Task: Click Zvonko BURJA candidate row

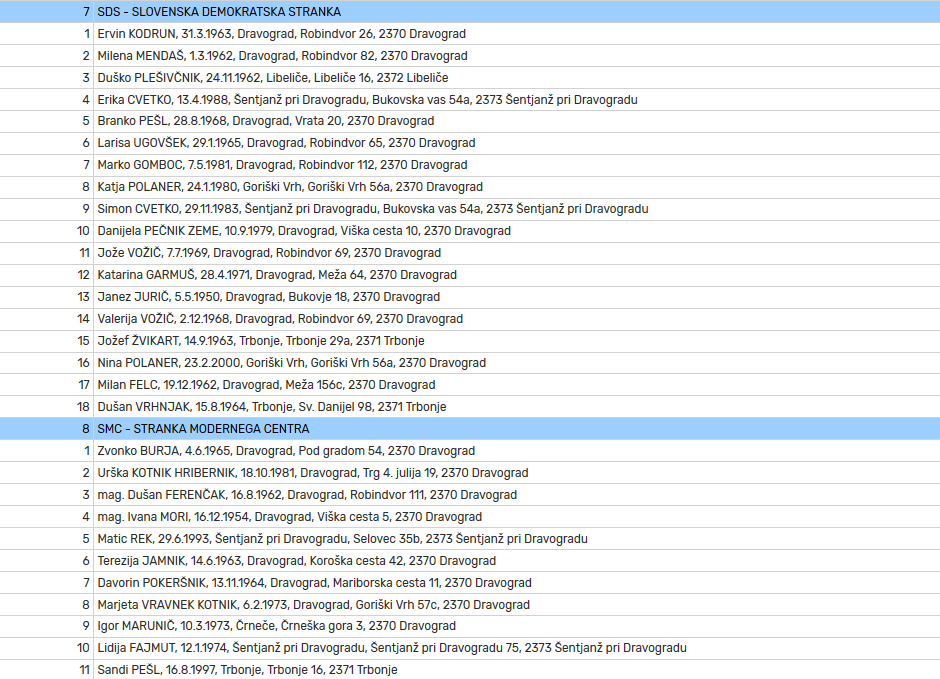Action: tap(470, 451)
